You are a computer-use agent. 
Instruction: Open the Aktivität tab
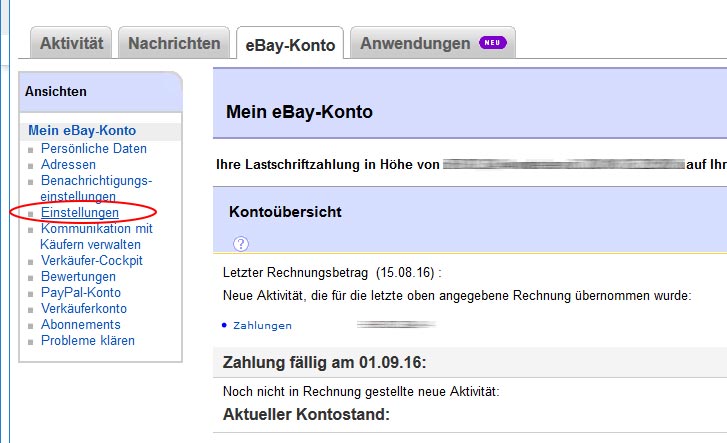[71, 43]
